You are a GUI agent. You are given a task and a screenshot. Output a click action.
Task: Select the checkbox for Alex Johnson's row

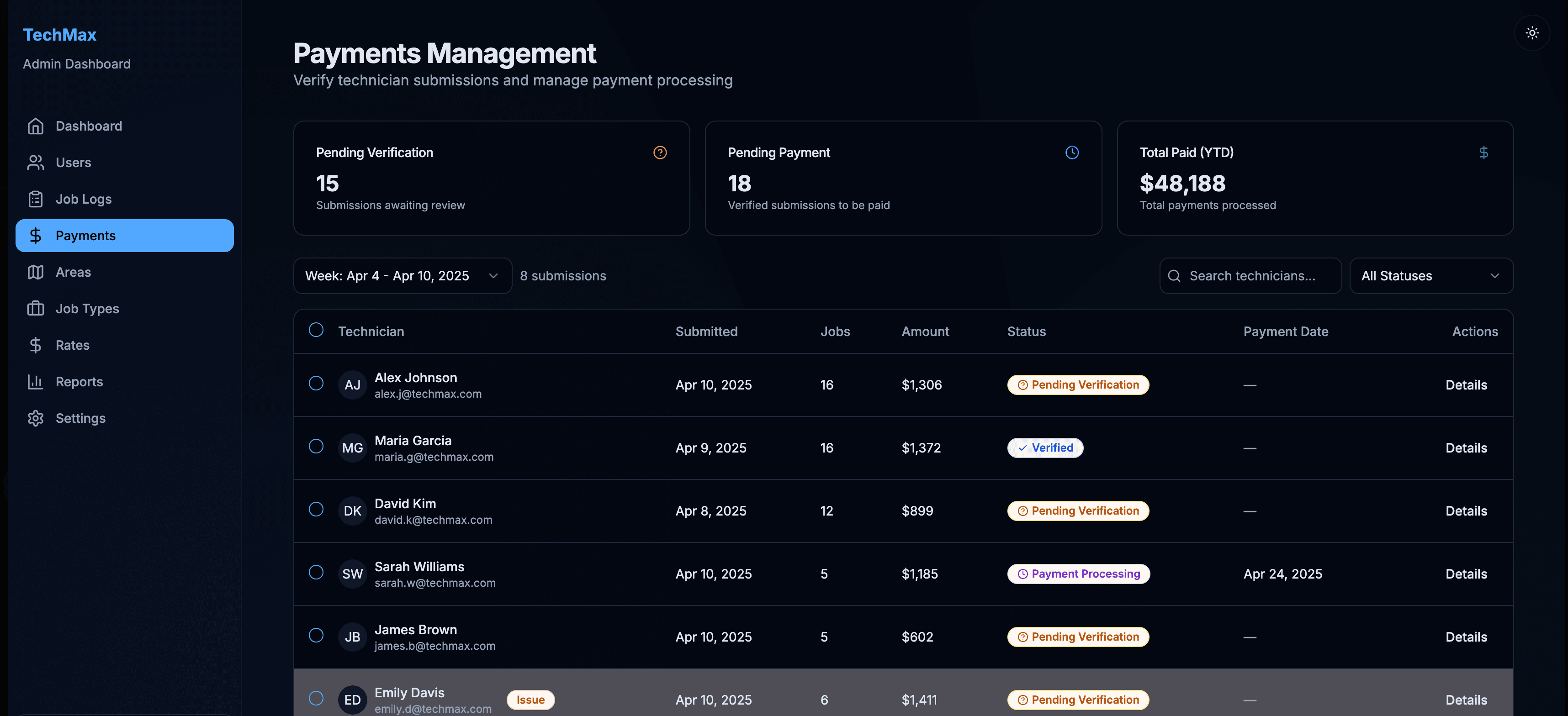316,384
